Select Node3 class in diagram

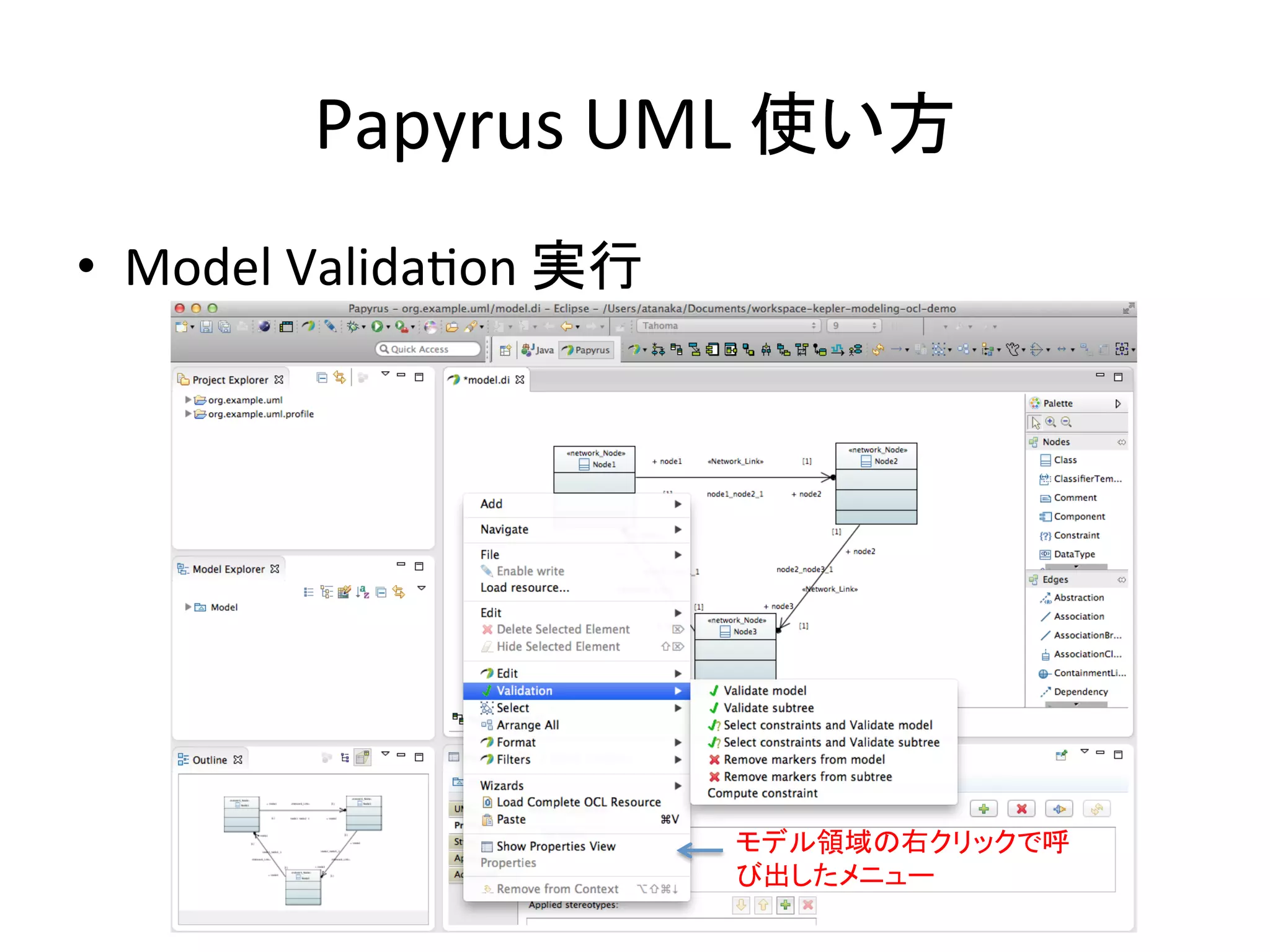735,646
